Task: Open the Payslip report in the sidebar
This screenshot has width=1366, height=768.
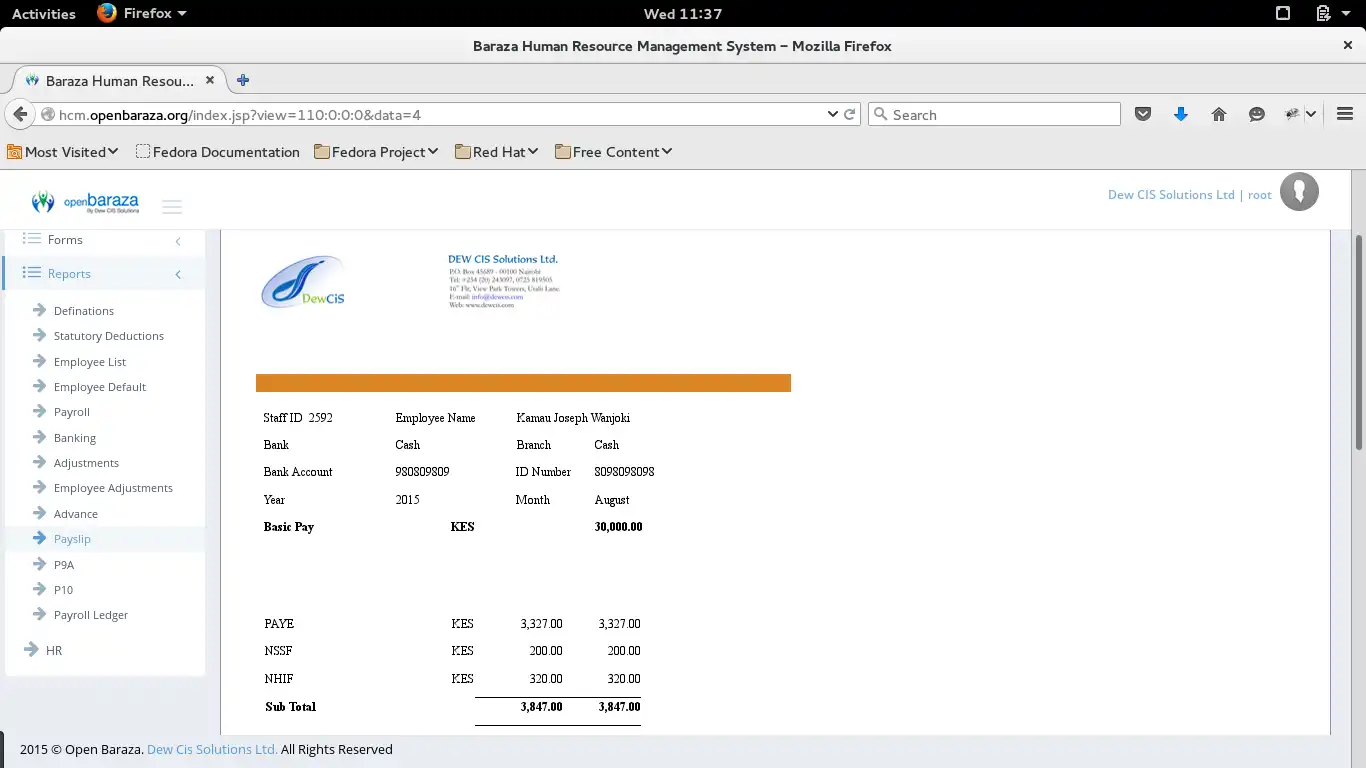Action: (71, 538)
